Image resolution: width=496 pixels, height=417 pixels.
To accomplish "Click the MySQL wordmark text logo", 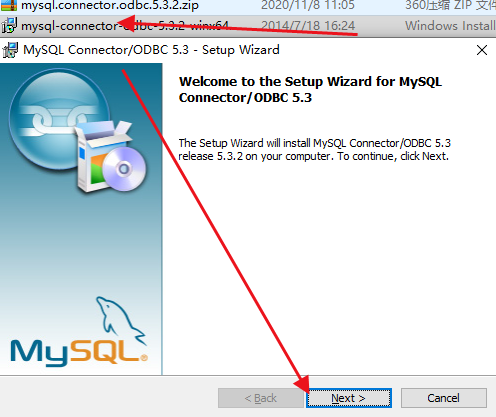I will click(79, 353).
